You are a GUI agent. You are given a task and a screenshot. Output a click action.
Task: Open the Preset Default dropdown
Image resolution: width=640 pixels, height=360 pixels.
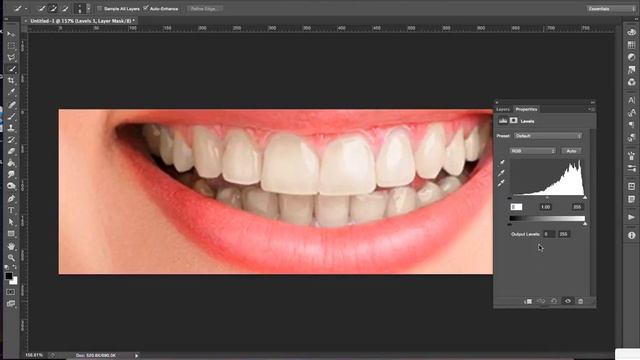pyautogui.click(x=548, y=136)
